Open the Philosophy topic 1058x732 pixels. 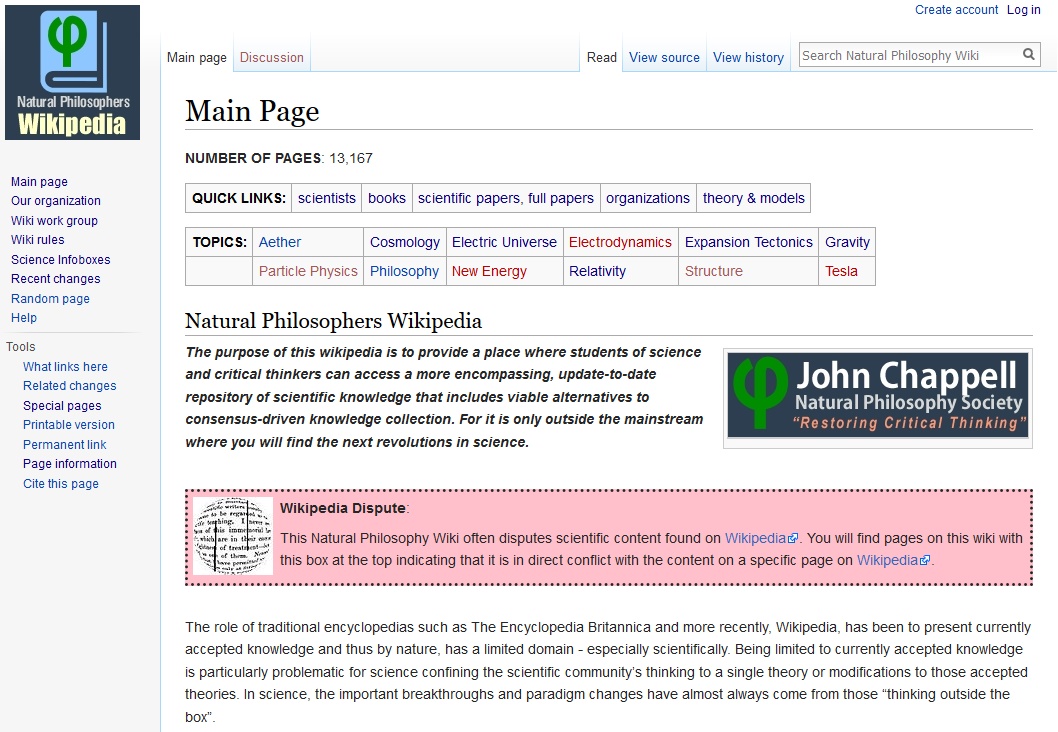click(x=404, y=271)
